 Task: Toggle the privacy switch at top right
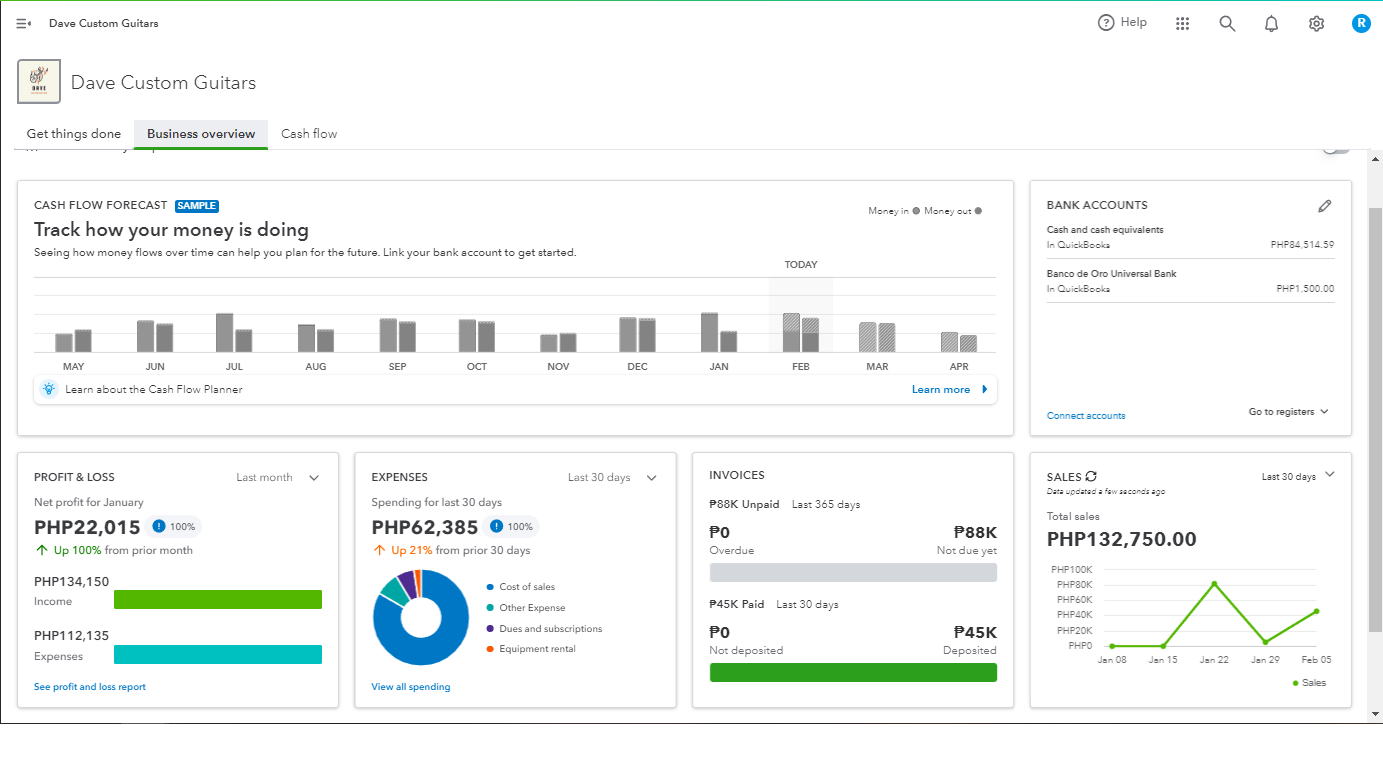[x=1336, y=150]
